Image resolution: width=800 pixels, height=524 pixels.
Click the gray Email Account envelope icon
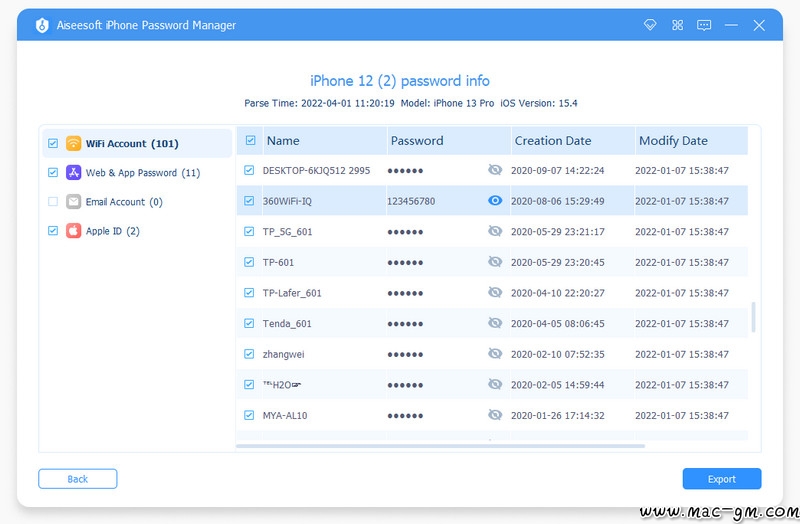73,202
